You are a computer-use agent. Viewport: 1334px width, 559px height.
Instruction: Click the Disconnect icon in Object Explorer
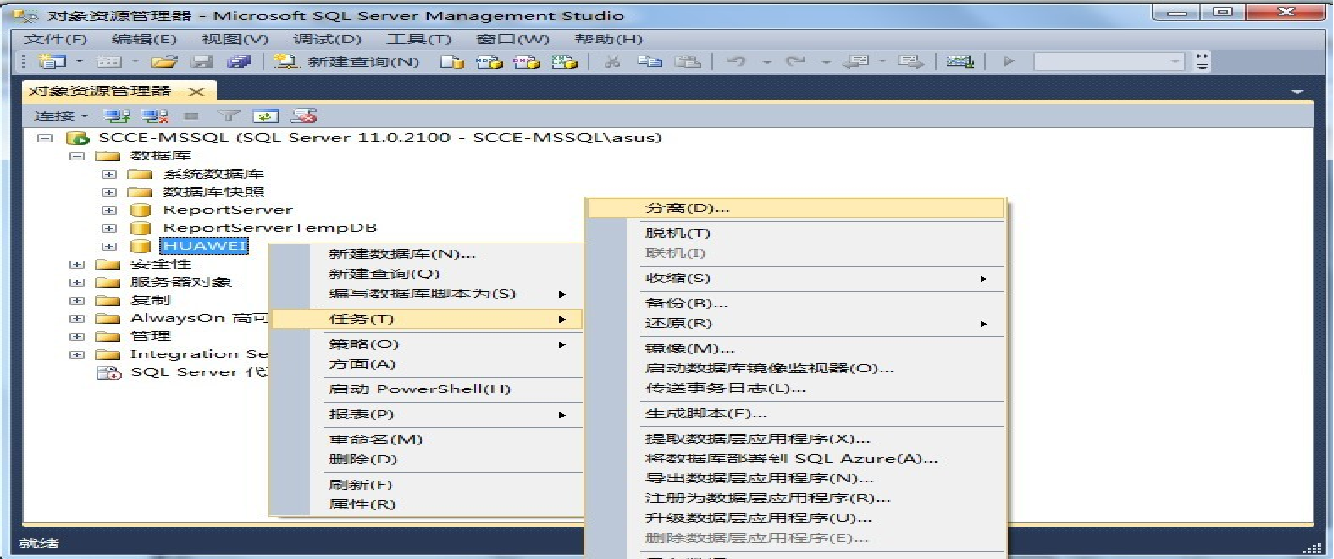(154, 116)
